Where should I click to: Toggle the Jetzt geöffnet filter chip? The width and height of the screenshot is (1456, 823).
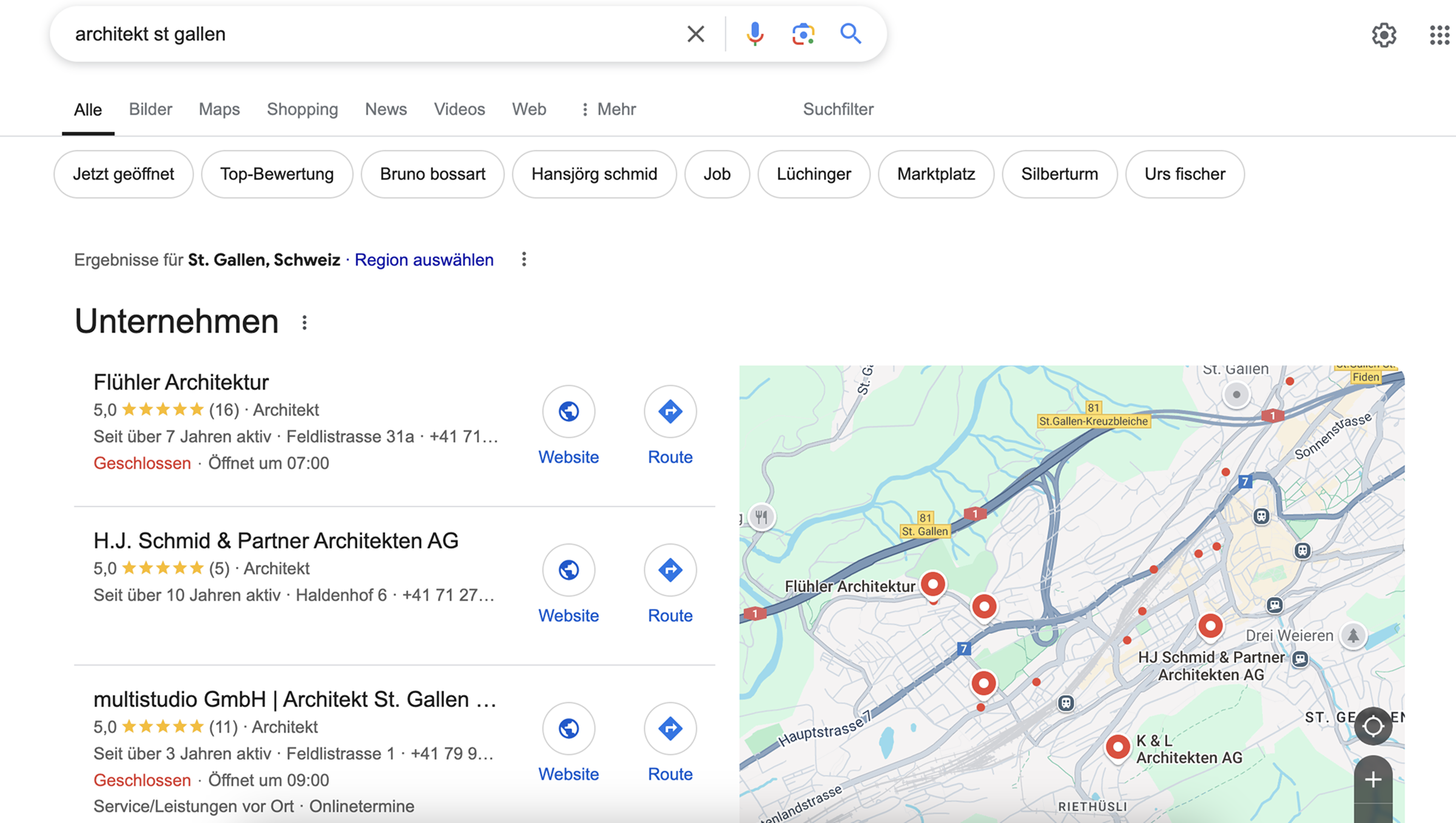123,174
